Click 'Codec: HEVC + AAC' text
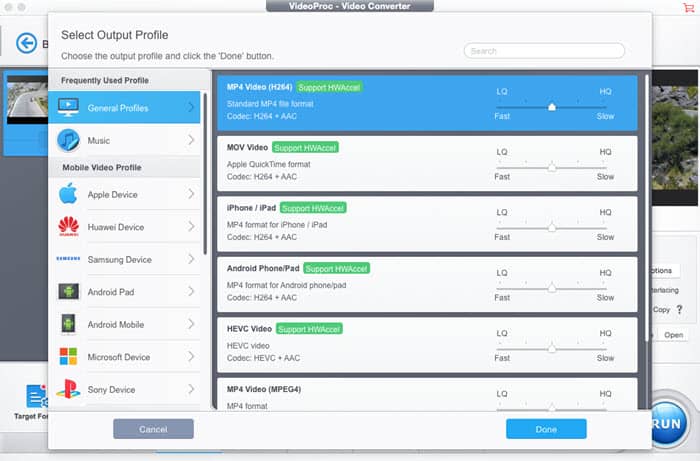This screenshot has width=700, height=461. 263,358
